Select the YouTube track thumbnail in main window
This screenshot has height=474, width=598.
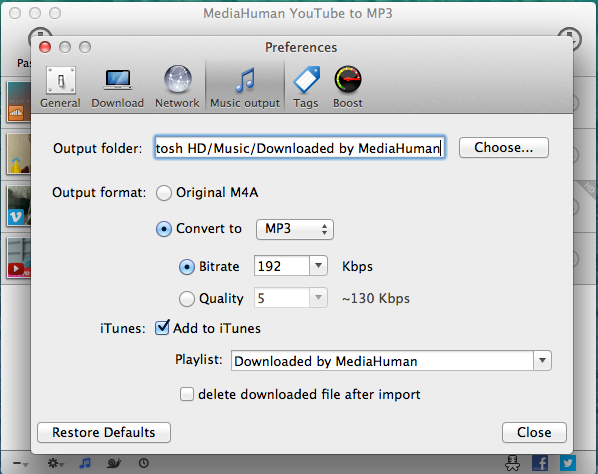[x=19, y=258]
